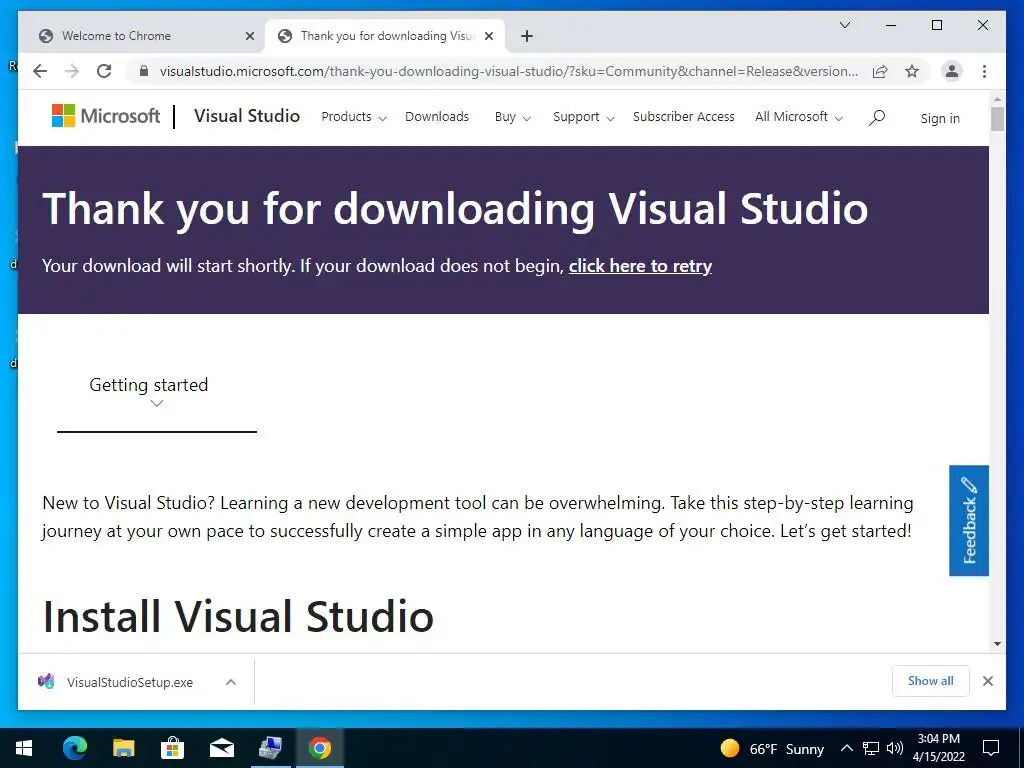The height and width of the screenshot is (768, 1024).
Task: Click the browser back arrow
Action: click(40, 71)
